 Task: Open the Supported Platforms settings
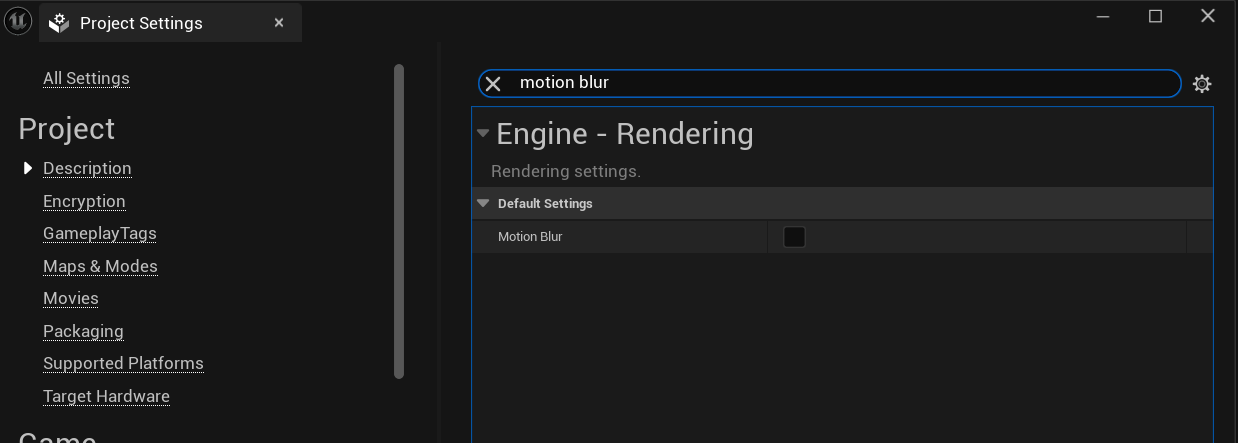[123, 363]
